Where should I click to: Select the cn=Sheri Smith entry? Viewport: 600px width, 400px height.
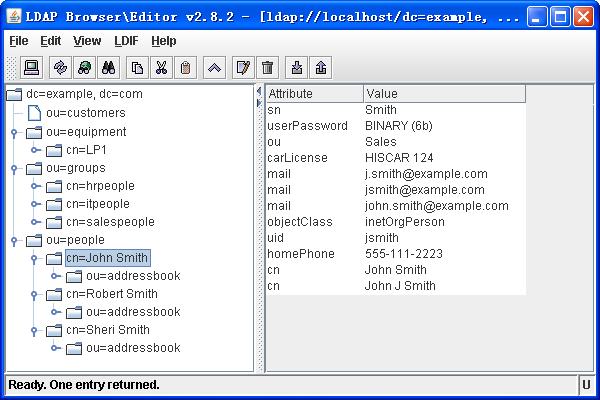tap(107, 330)
